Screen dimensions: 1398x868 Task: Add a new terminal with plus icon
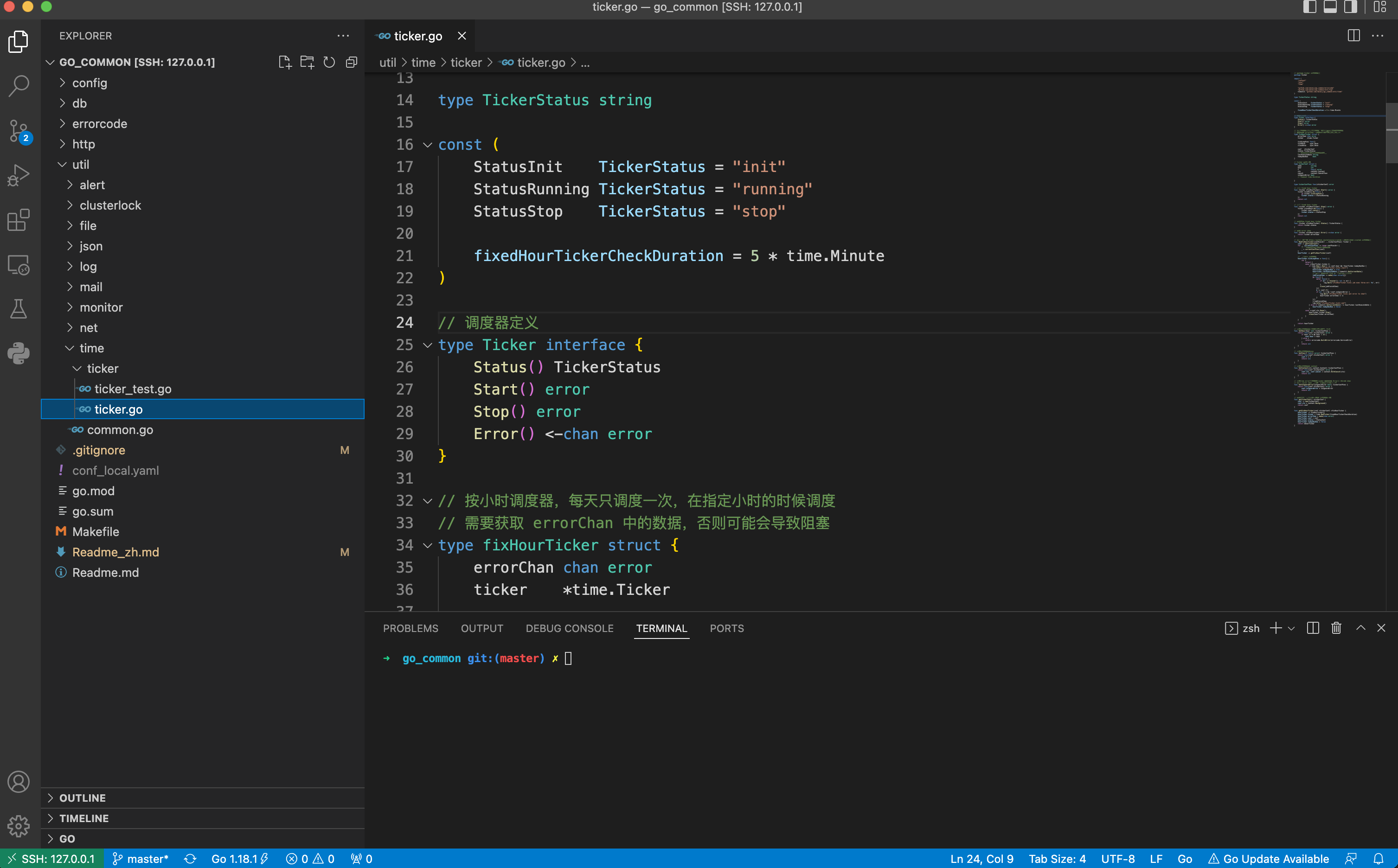point(1276,628)
